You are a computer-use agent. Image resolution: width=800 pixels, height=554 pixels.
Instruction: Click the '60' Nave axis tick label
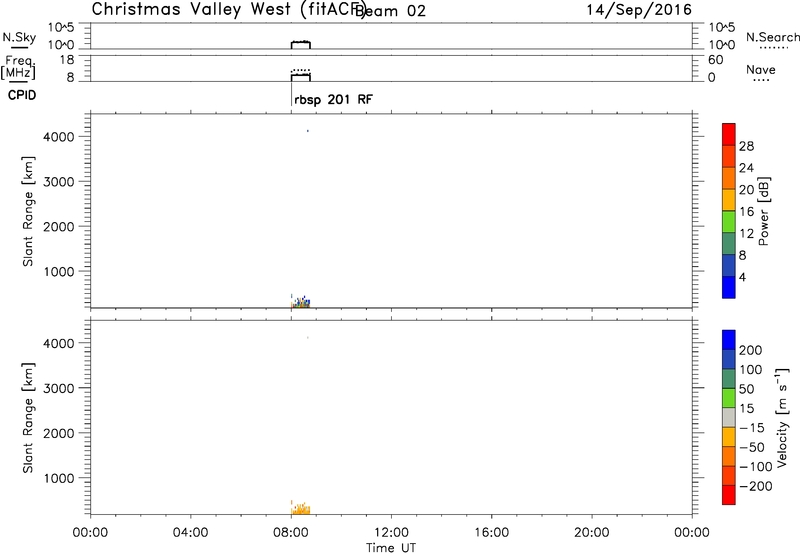[x=715, y=60]
